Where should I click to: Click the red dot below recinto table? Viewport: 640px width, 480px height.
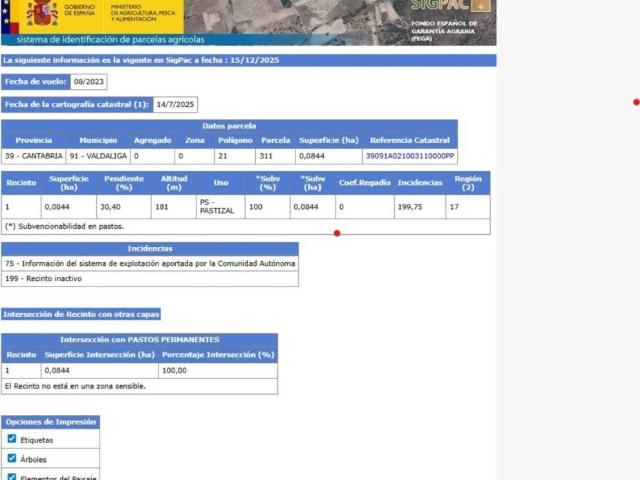337,233
